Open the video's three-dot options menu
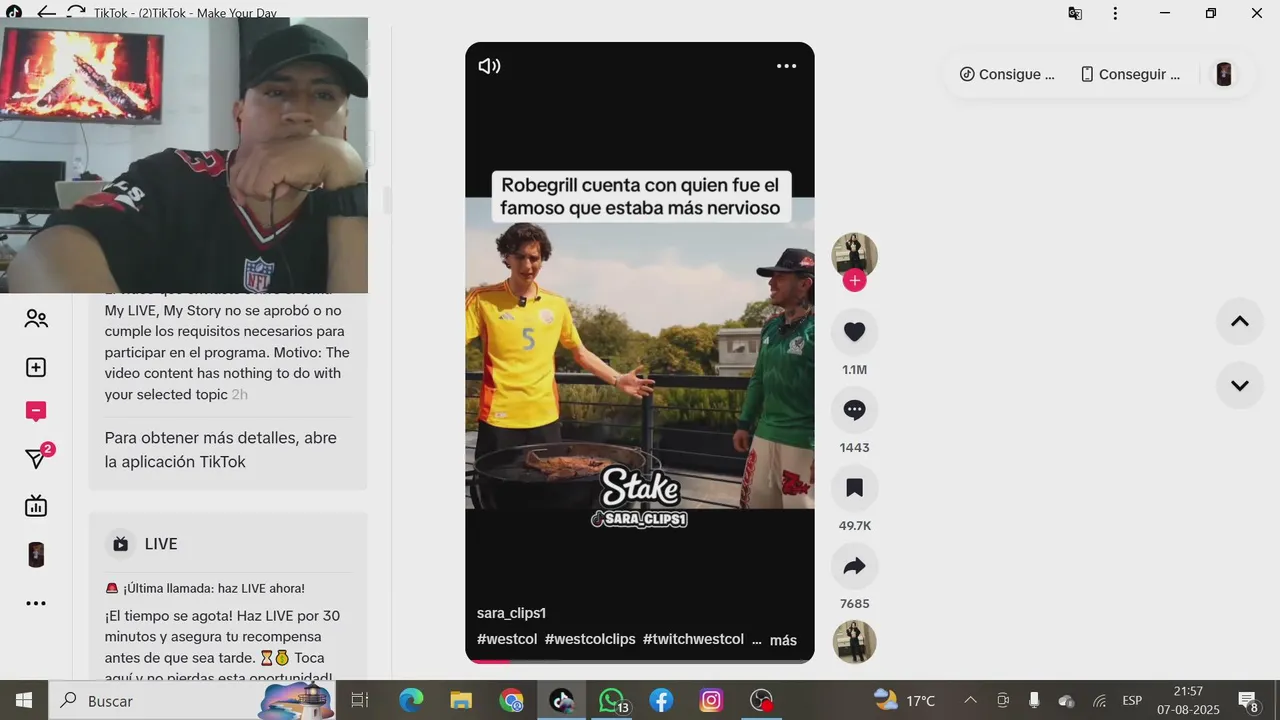Viewport: 1280px width, 720px height. (x=786, y=66)
